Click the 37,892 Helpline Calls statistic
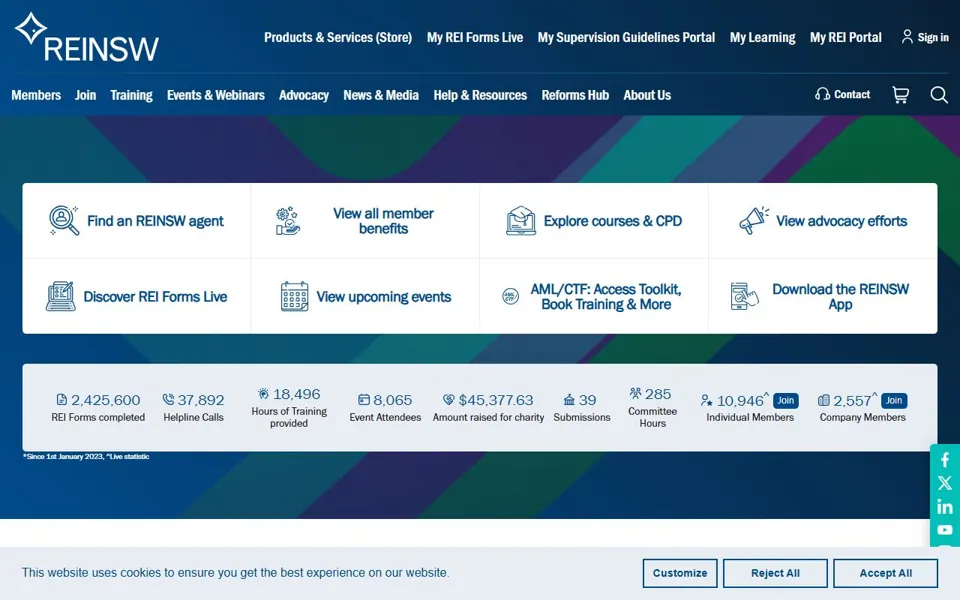The height and width of the screenshot is (600, 960). coord(201,400)
